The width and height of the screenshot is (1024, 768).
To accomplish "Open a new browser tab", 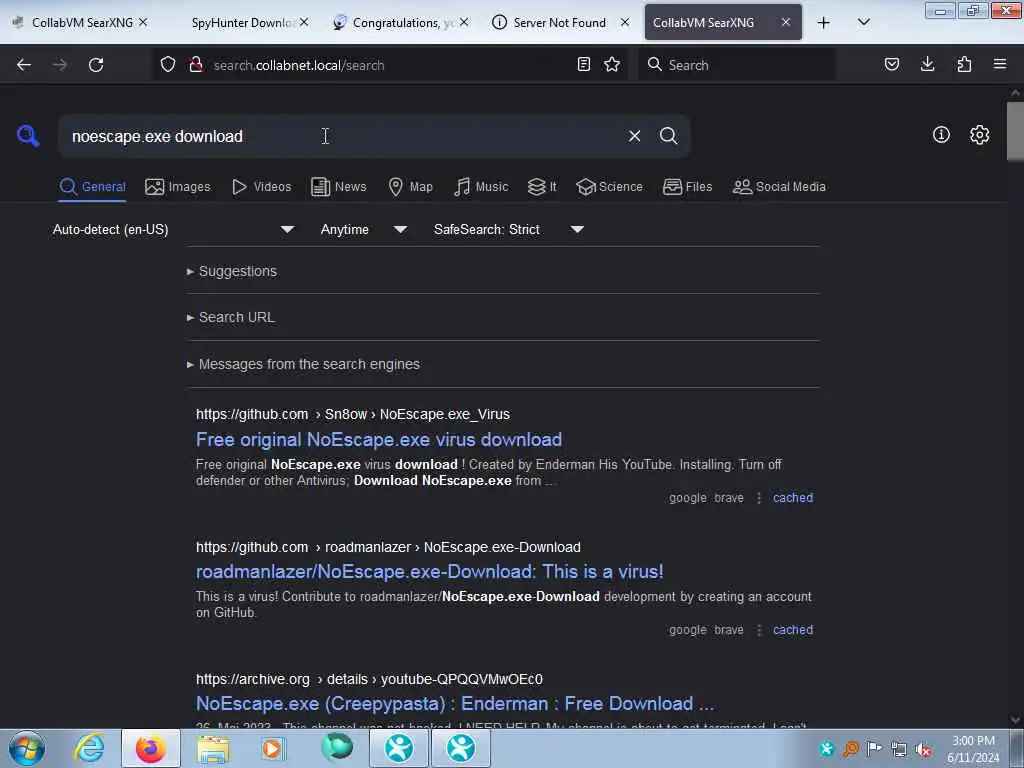I will tap(824, 23).
